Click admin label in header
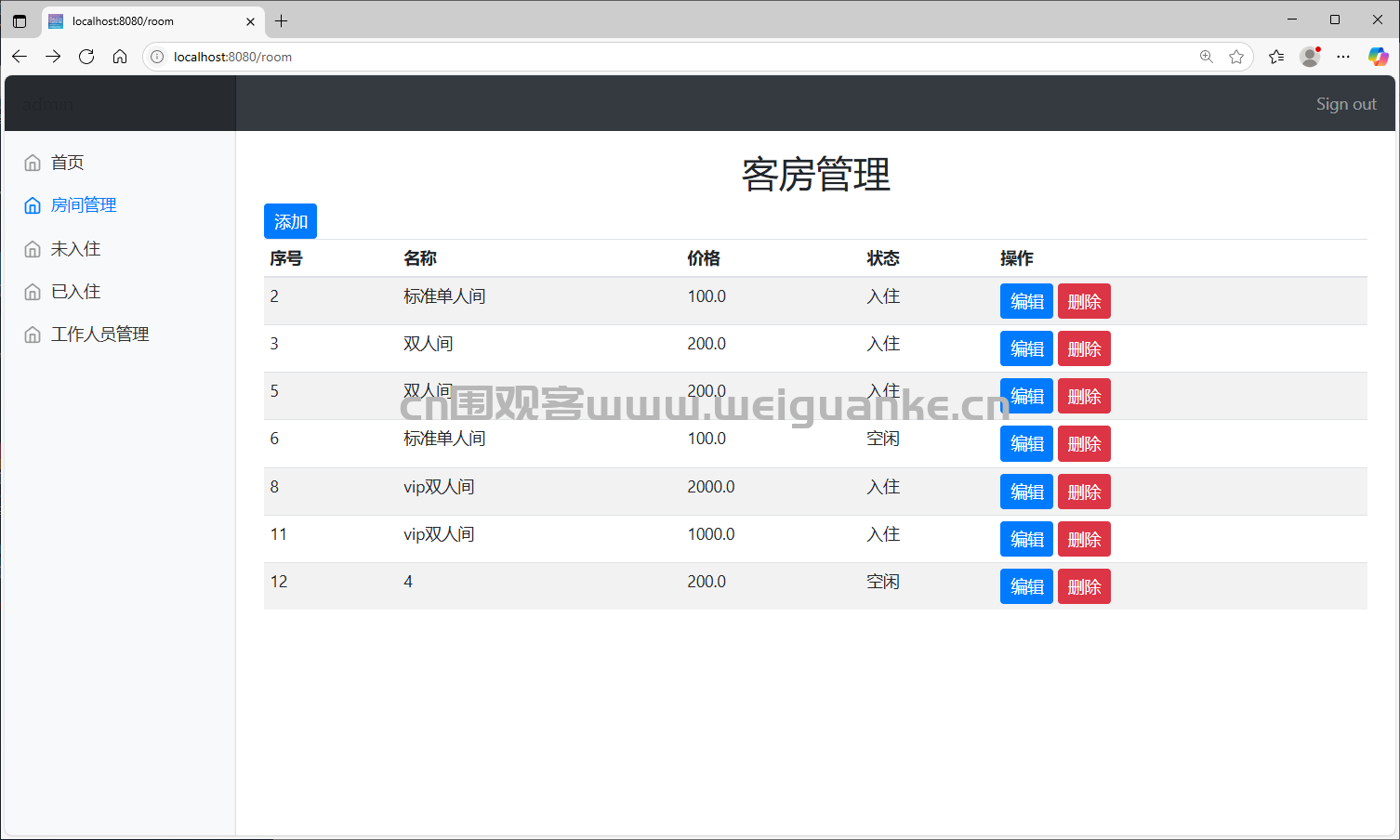The height and width of the screenshot is (840, 1400). click(x=47, y=104)
